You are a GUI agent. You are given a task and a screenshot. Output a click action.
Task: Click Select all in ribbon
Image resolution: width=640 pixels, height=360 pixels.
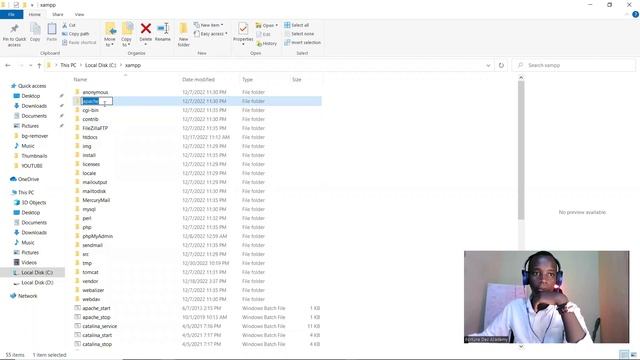tap(297, 25)
